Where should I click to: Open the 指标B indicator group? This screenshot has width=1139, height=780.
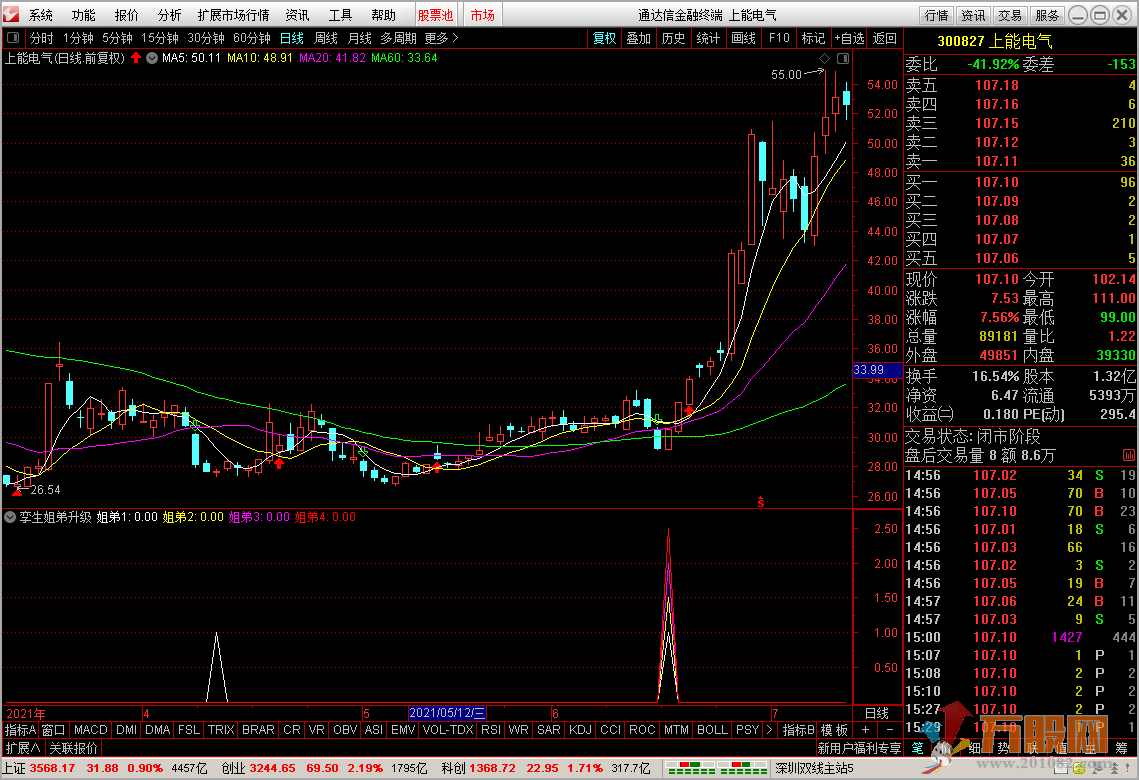coord(798,730)
